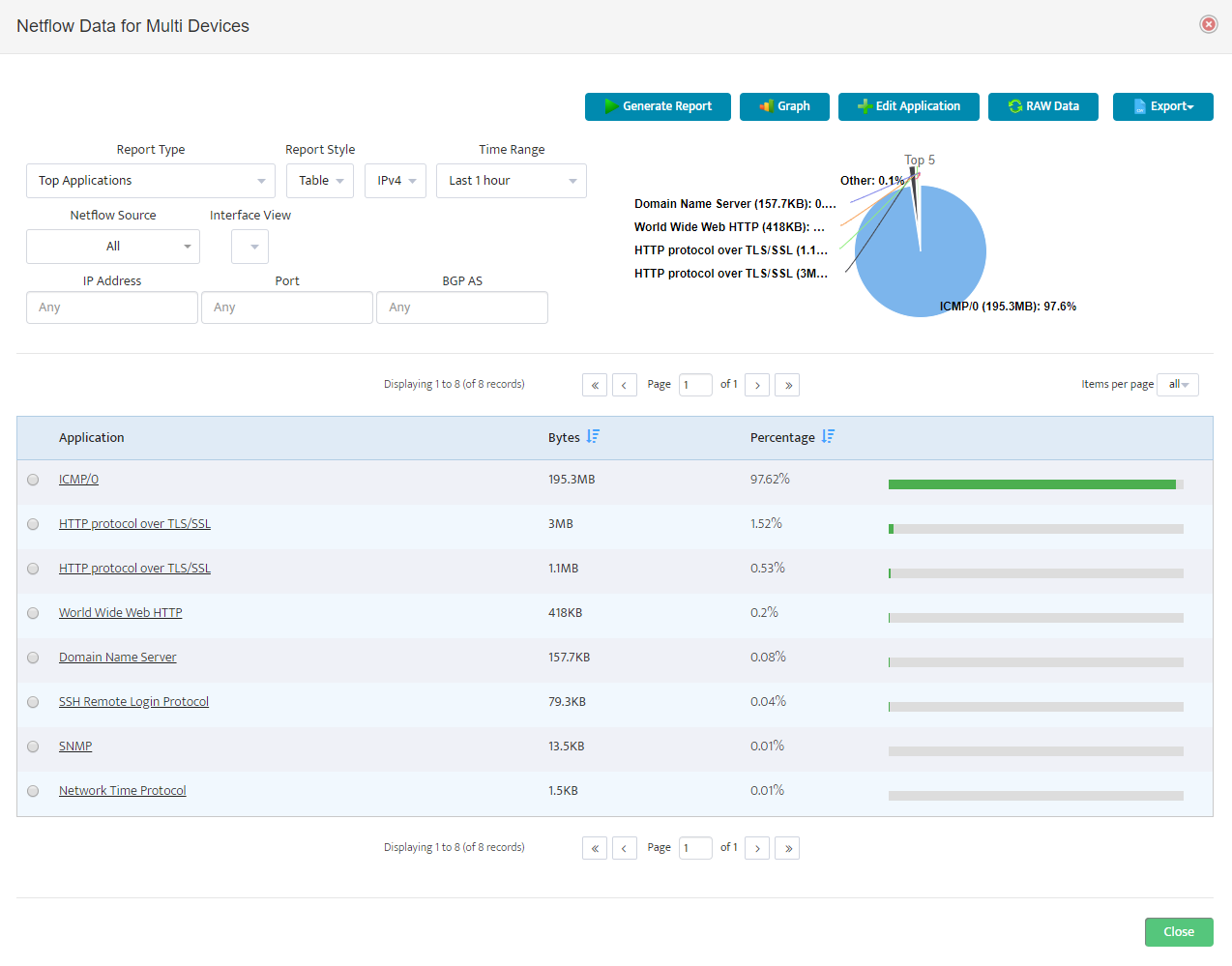Open the Netflow Source dropdown
The width and height of the screenshot is (1232, 966).
(x=113, y=247)
